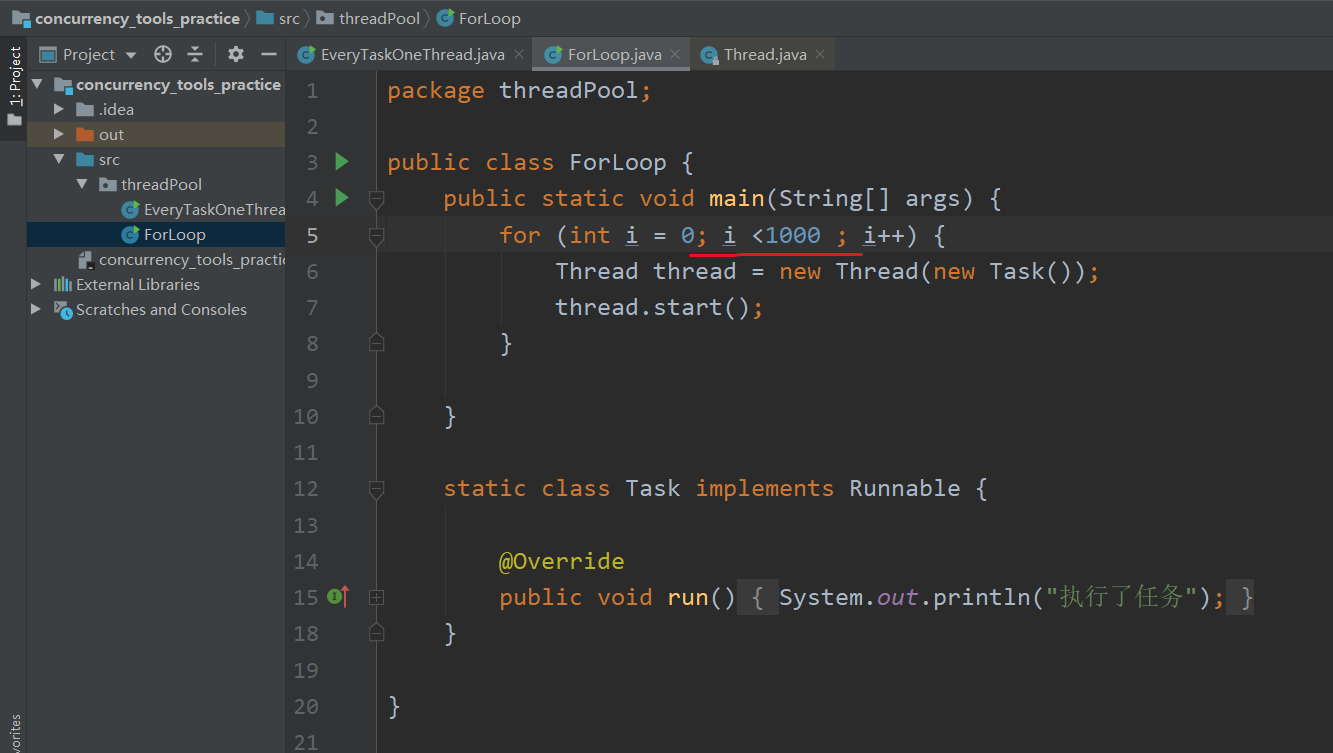The height and width of the screenshot is (753, 1333).
Task: Switch to the Thread.java tab
Action: click(x=764, y=54)
